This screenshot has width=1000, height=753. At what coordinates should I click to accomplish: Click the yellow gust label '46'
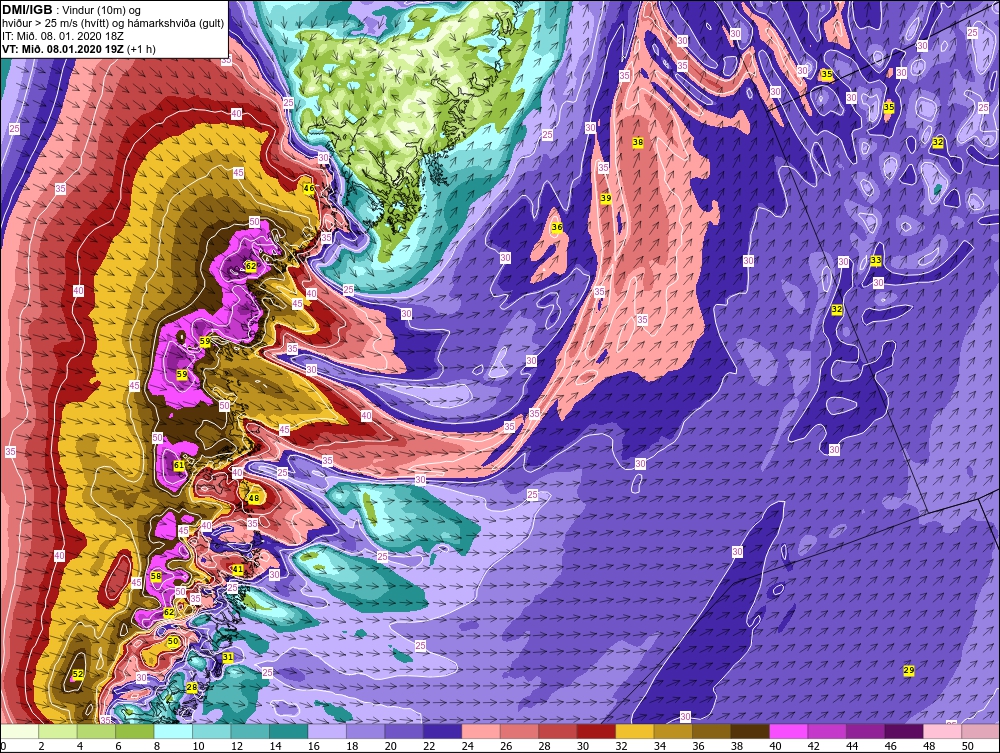pyautogui.click(x=309, y=189)
